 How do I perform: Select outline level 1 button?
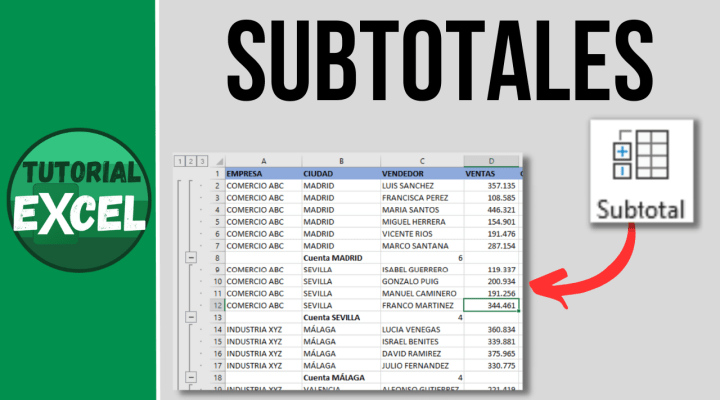coord(180,161)
